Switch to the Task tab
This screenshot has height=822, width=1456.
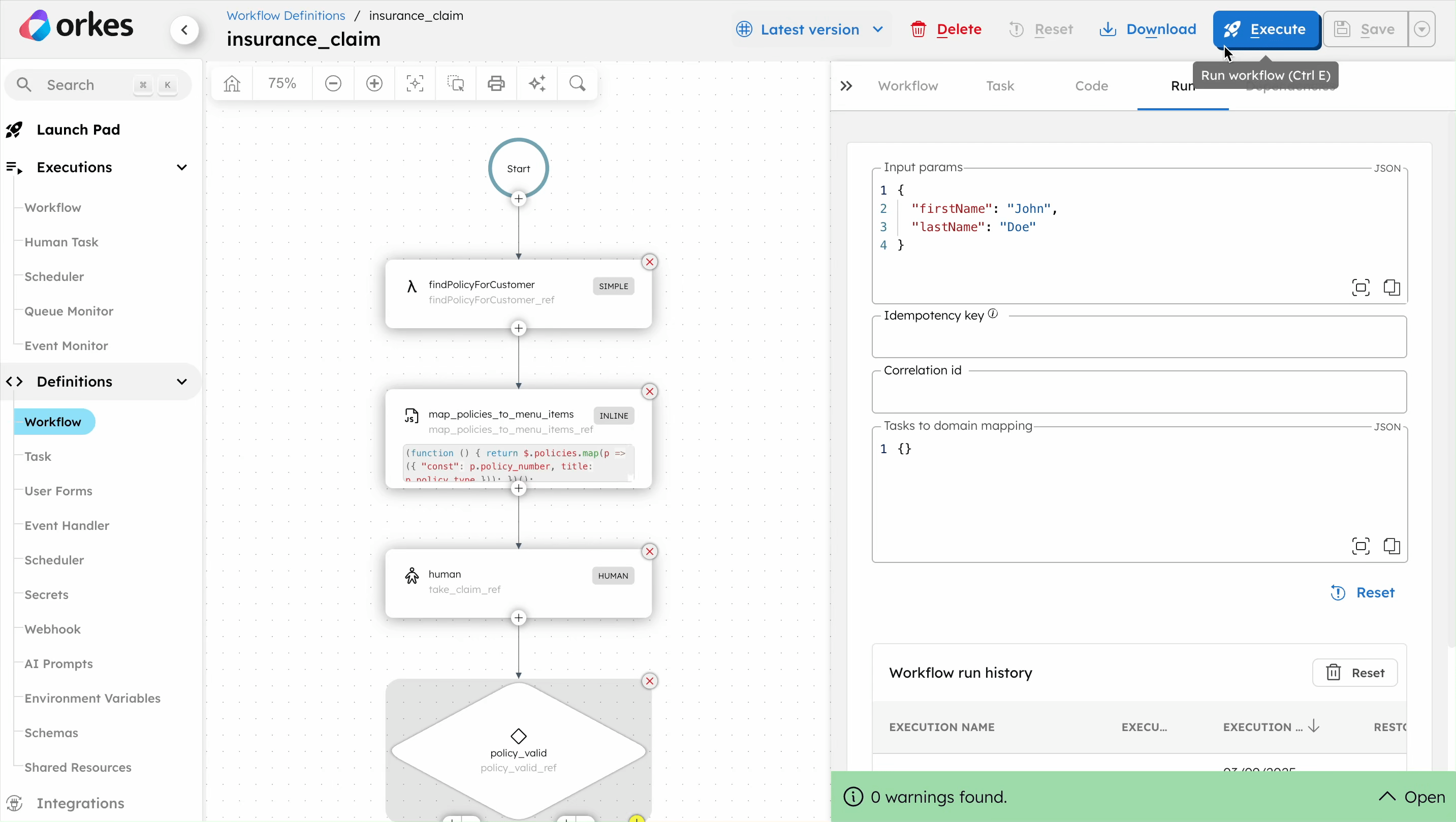pyautogui.click(x=1000, y=86)
